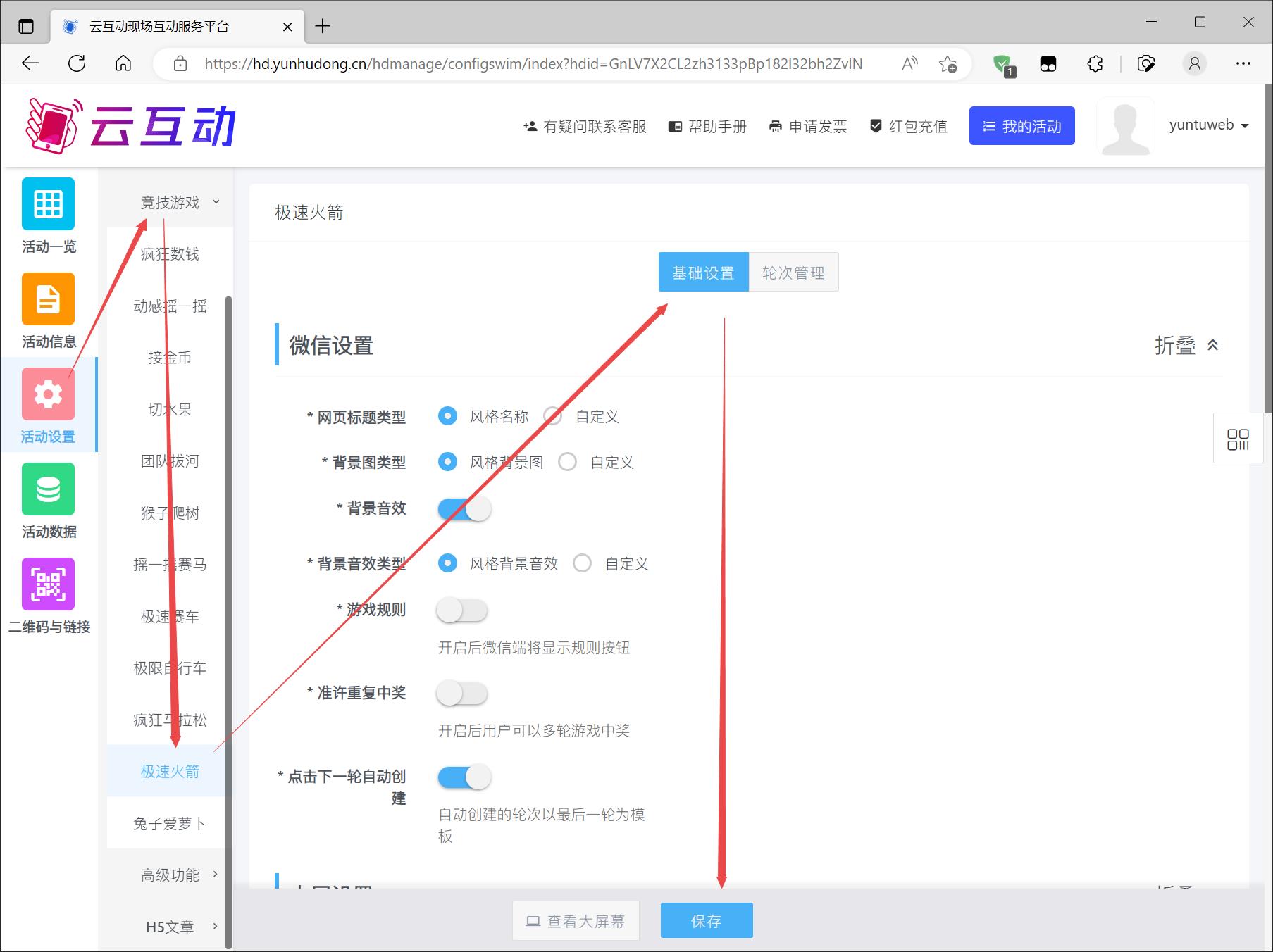Viewport: 1273px width, 952px height.
Task: Expand the 高级功能 menu group
Action: [170, 875]
